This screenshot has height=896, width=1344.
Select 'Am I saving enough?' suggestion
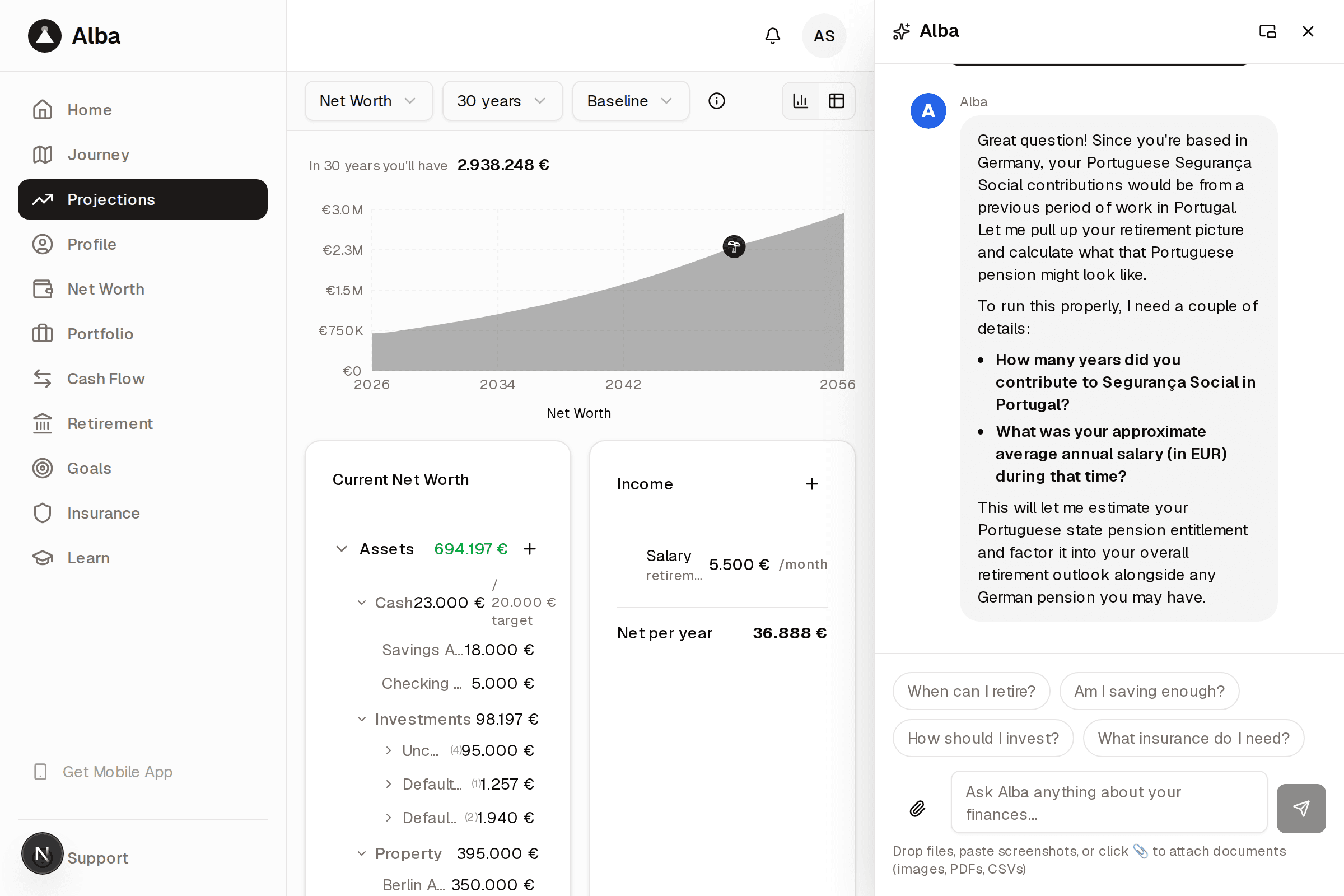click(1149, 691)
